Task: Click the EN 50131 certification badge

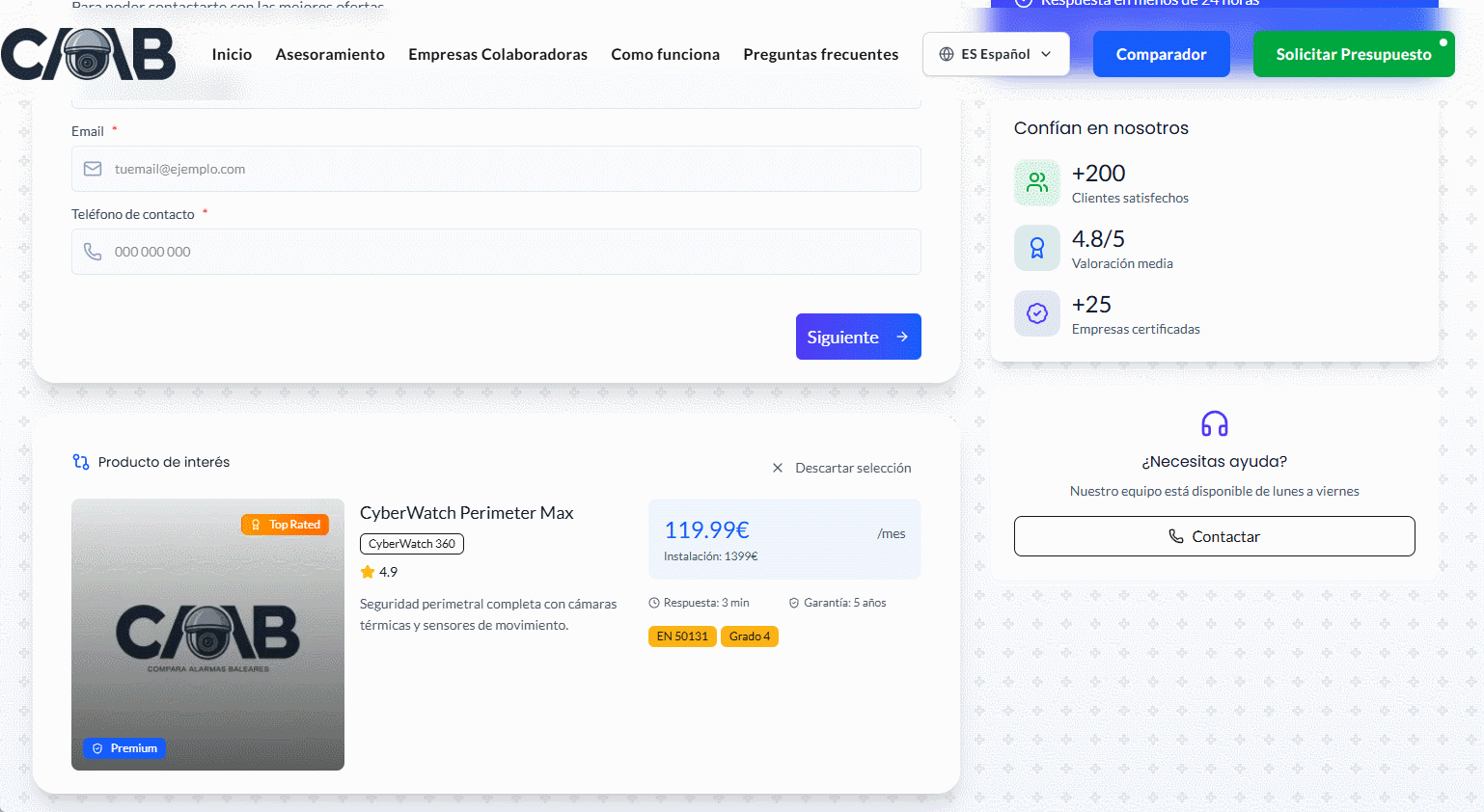Action: [682, 636]
